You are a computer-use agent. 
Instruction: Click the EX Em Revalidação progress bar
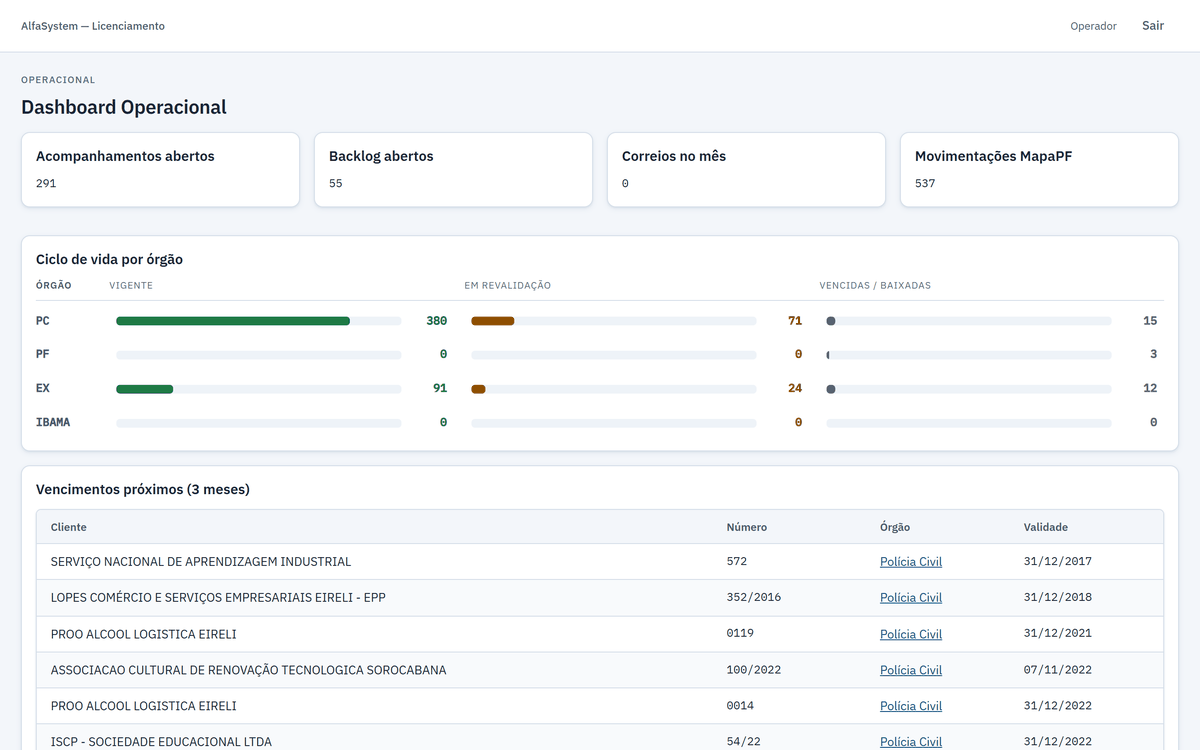tap(613, 388)
